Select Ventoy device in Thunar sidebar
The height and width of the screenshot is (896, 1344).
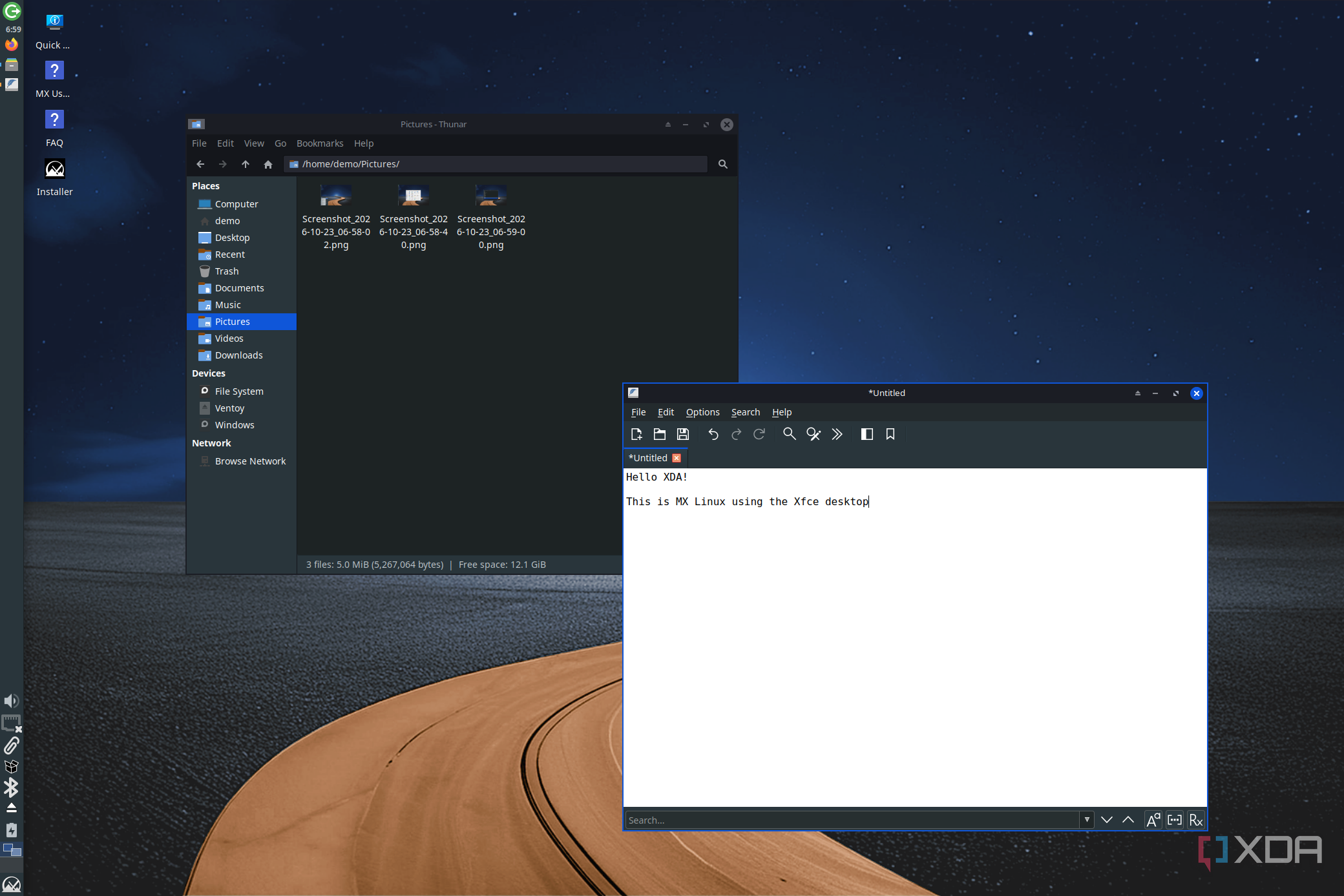[x=242, y=408]
